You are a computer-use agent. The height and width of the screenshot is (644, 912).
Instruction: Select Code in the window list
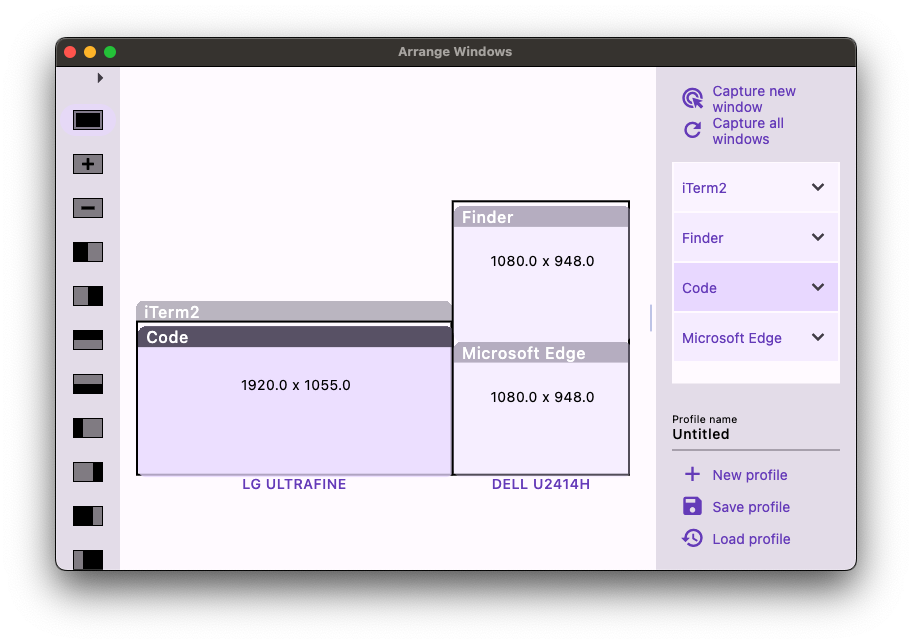pos(756,288)
